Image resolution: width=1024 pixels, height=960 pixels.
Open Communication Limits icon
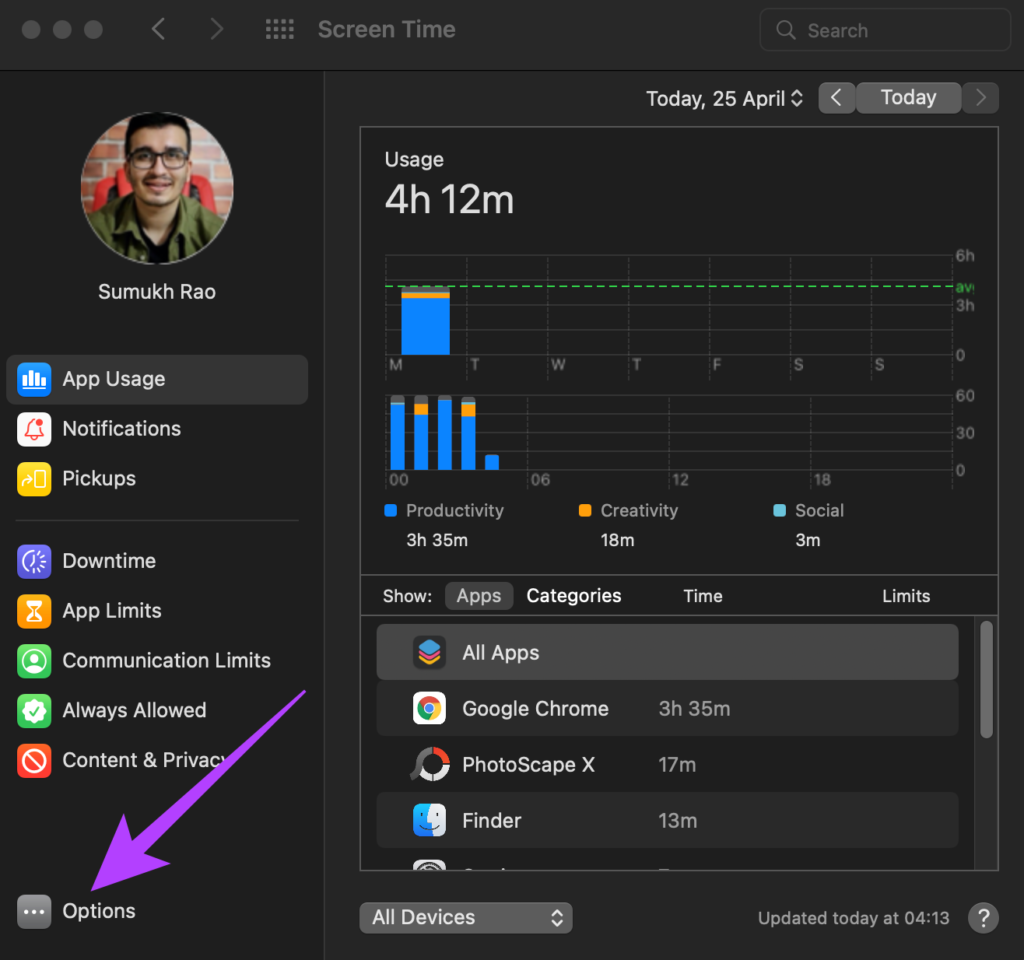(34, 661)
